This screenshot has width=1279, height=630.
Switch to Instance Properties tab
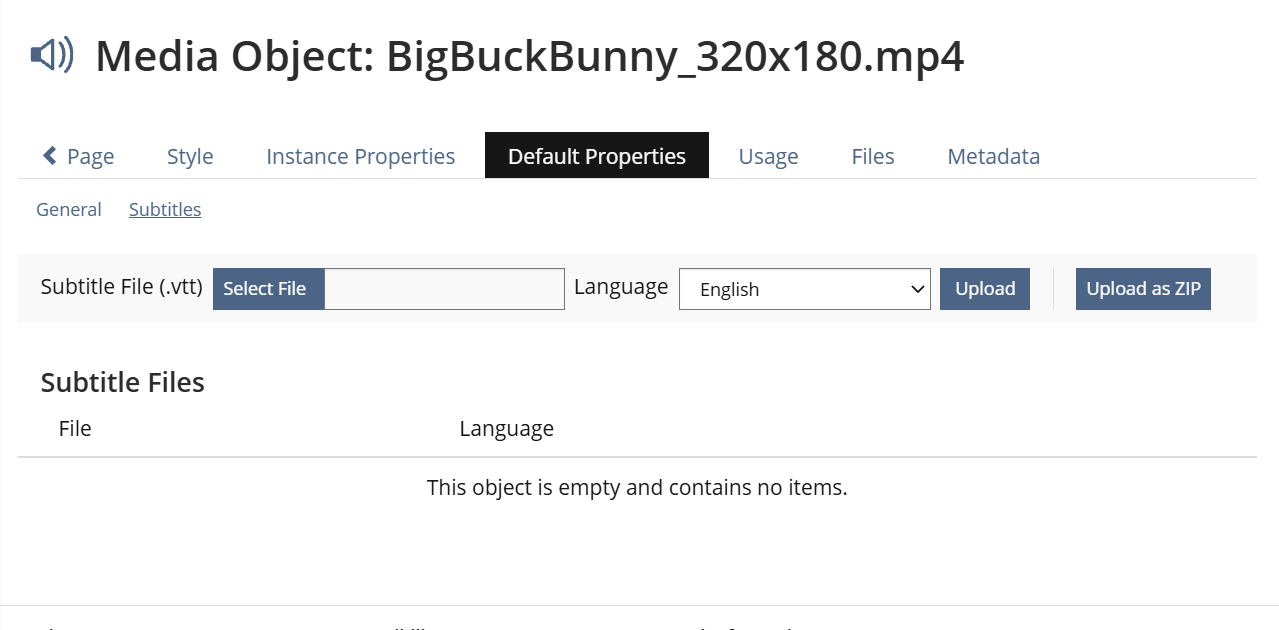pos(360,156)
